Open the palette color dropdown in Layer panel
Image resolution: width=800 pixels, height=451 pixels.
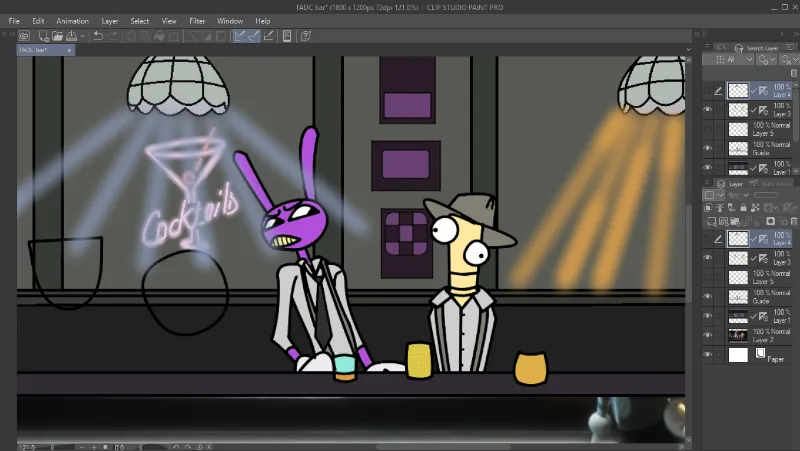pyautogui.click(x=714, y=195)
